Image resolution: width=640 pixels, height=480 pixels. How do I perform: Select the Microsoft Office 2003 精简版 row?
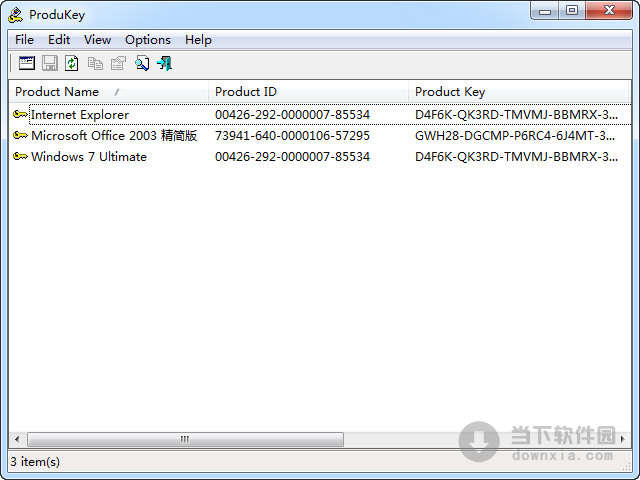coord(320,135)
